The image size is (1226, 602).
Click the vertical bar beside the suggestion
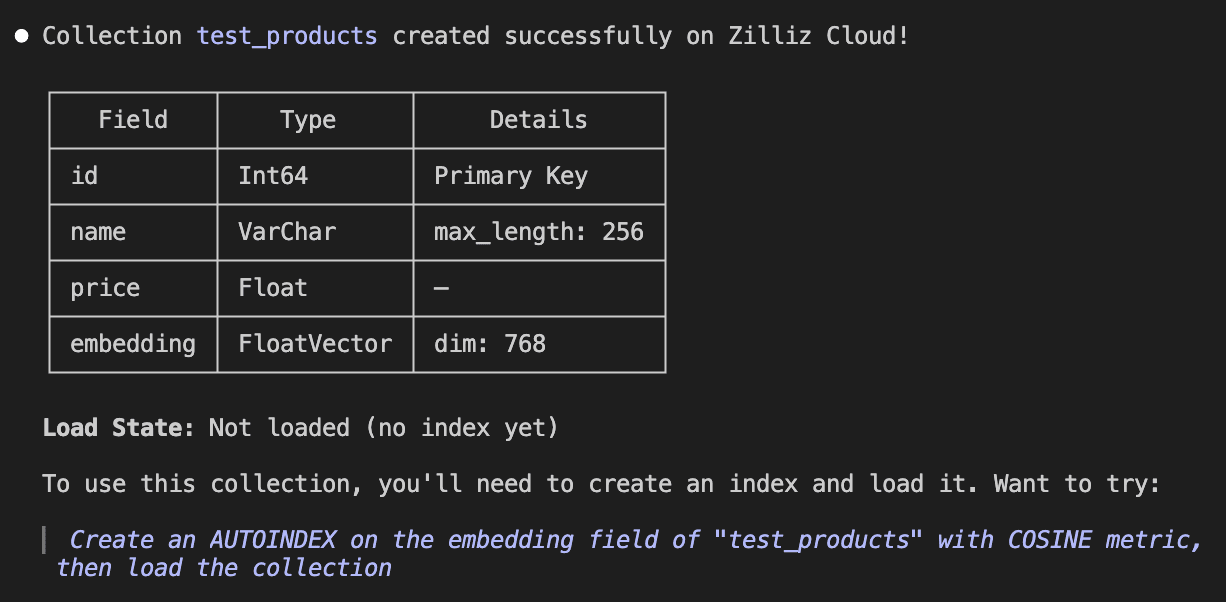(x=46, y=541)
